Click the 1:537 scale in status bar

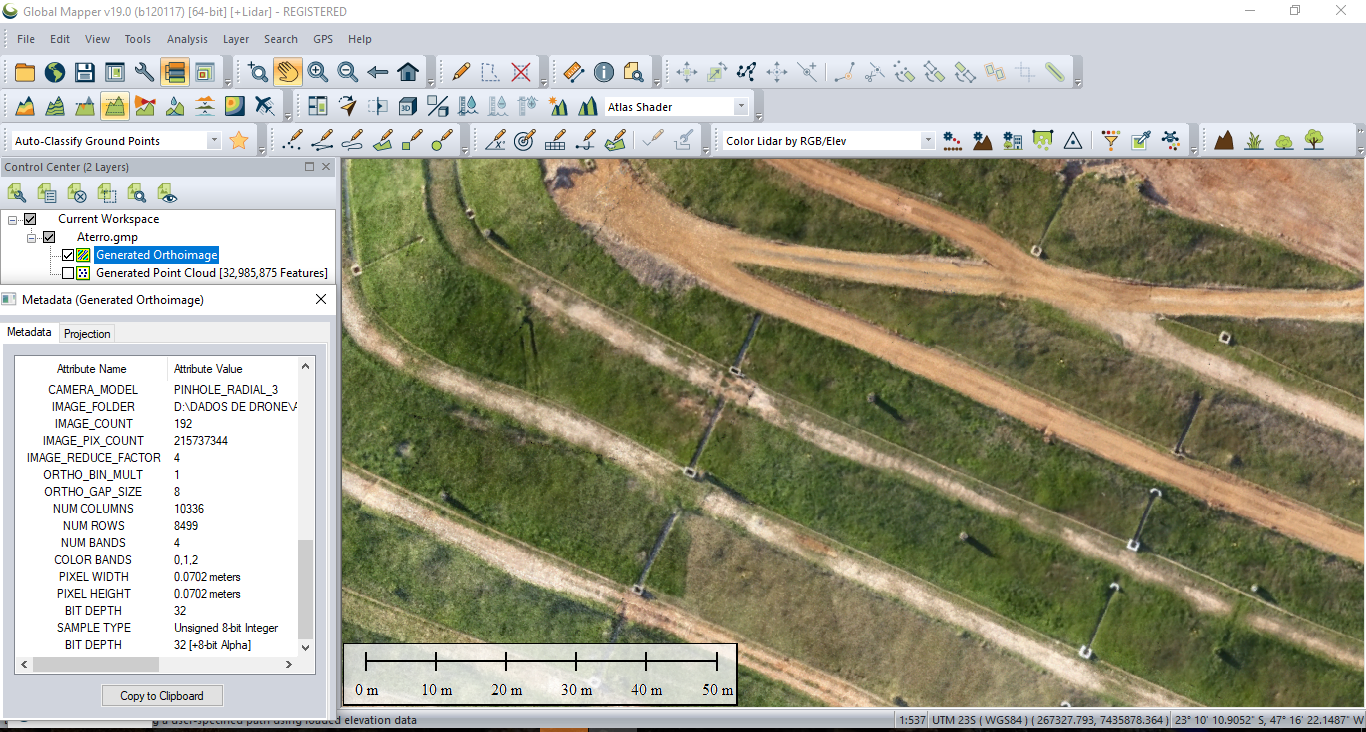[x=912, y=720]
